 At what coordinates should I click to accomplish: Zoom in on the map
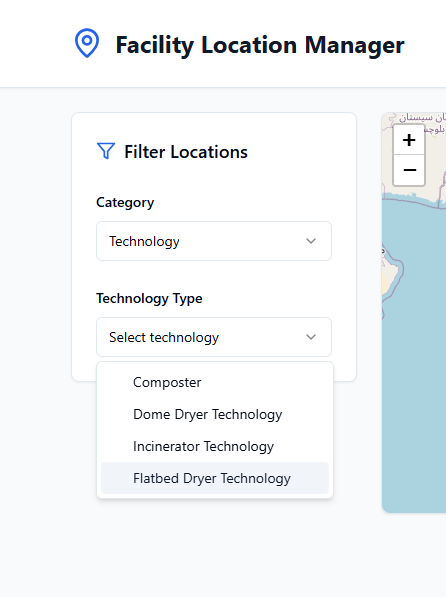point(409,140)
